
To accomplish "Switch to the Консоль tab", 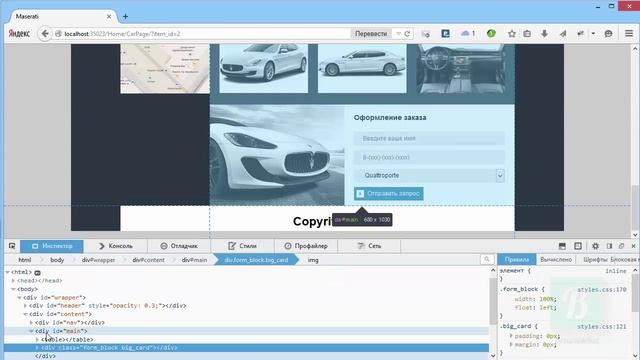I will [x=116, y=246].
